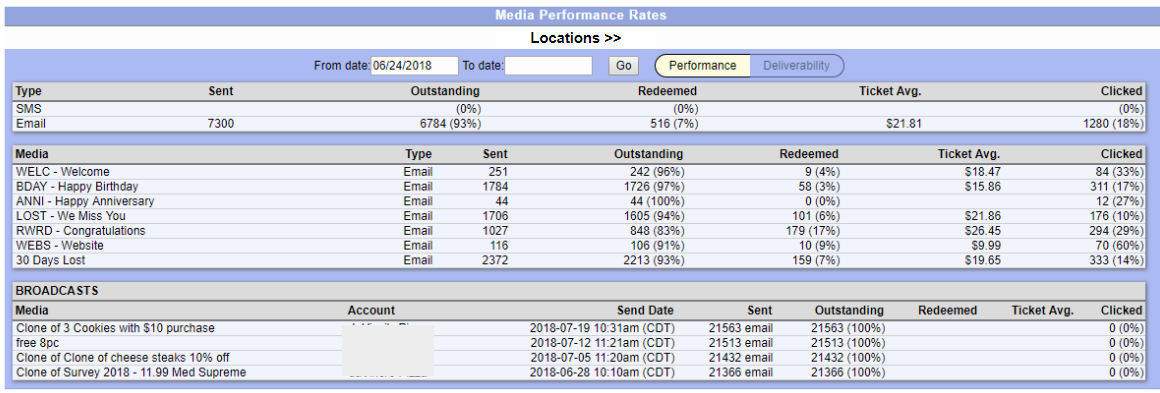
Task: Click the Go button
Action: (624, 66)
